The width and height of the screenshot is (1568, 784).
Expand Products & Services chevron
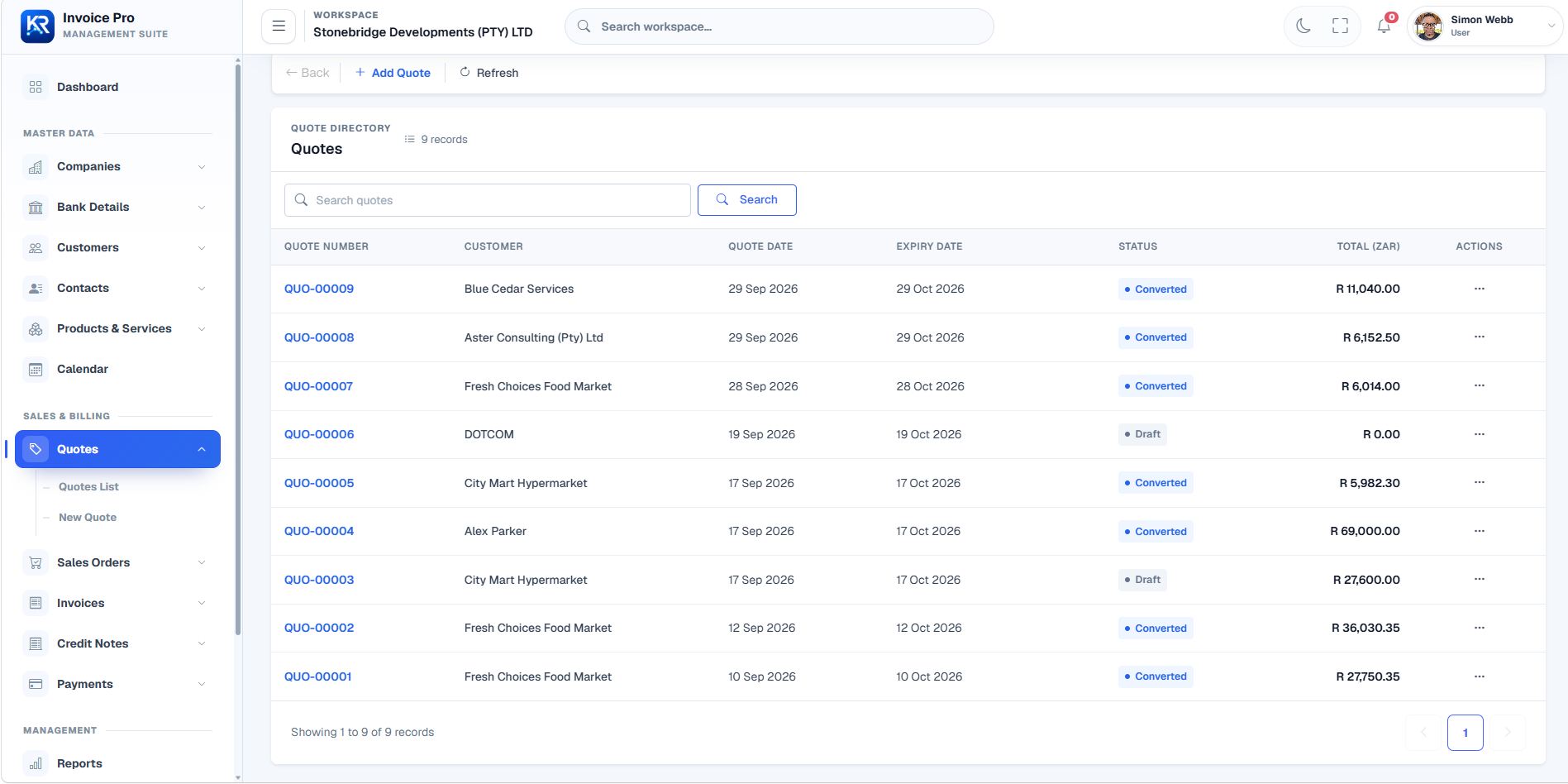202,329
